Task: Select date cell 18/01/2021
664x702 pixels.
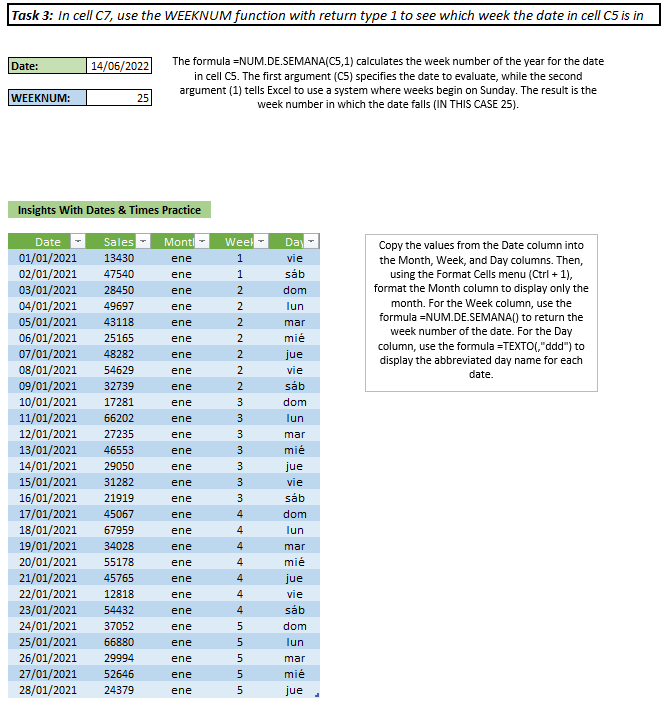Action: tap(47, 530)
